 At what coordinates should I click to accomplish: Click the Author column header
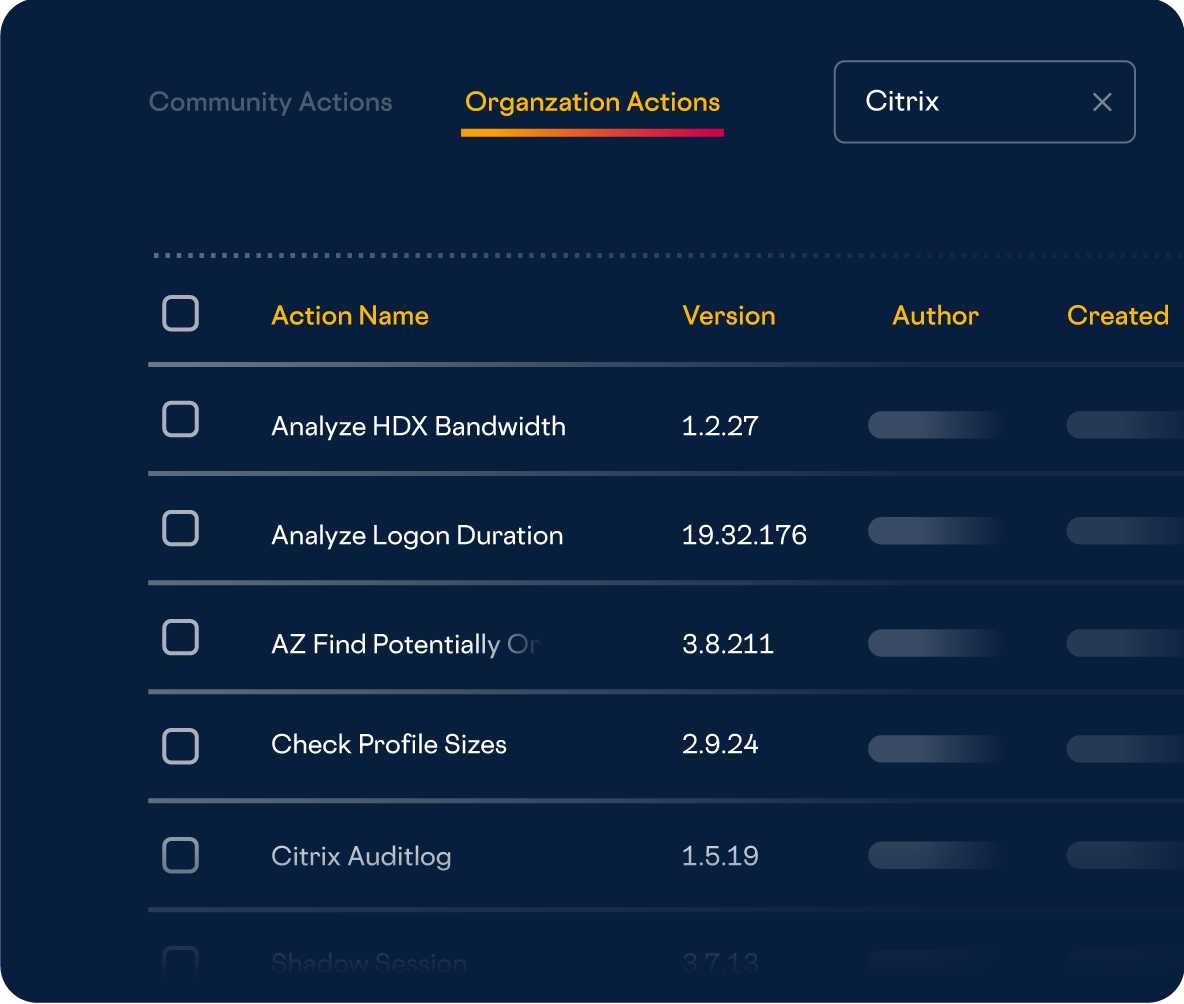[935, 316]
